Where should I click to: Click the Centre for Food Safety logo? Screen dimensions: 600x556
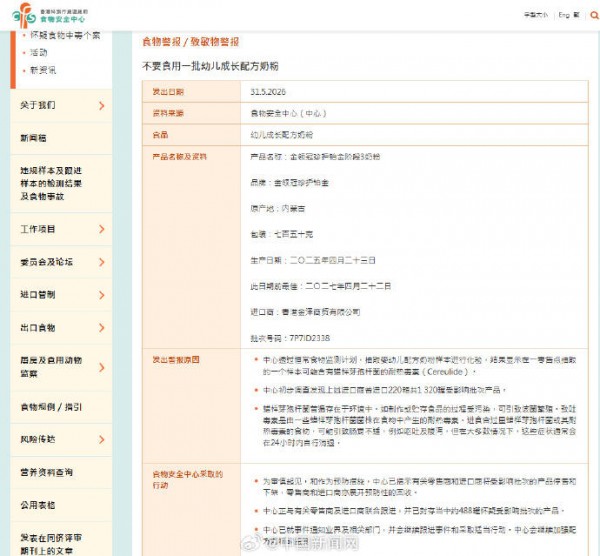coord(50,15)
